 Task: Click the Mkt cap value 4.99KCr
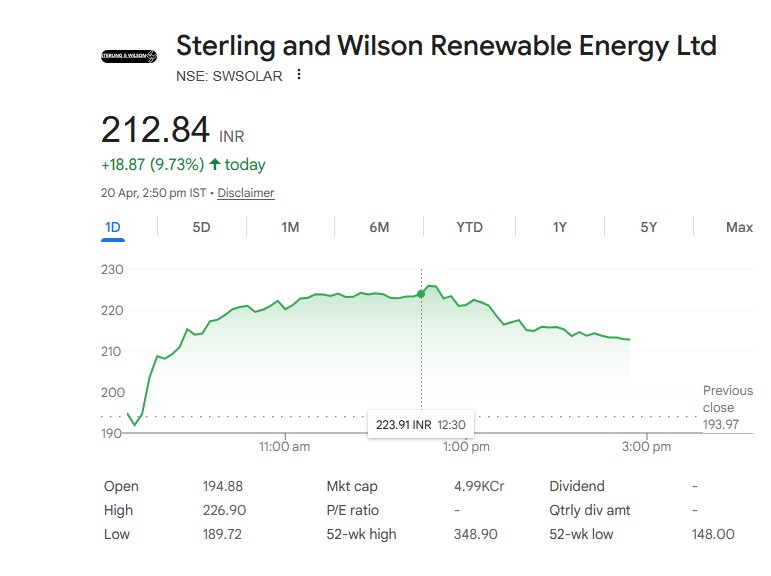[x=479, y=486]
